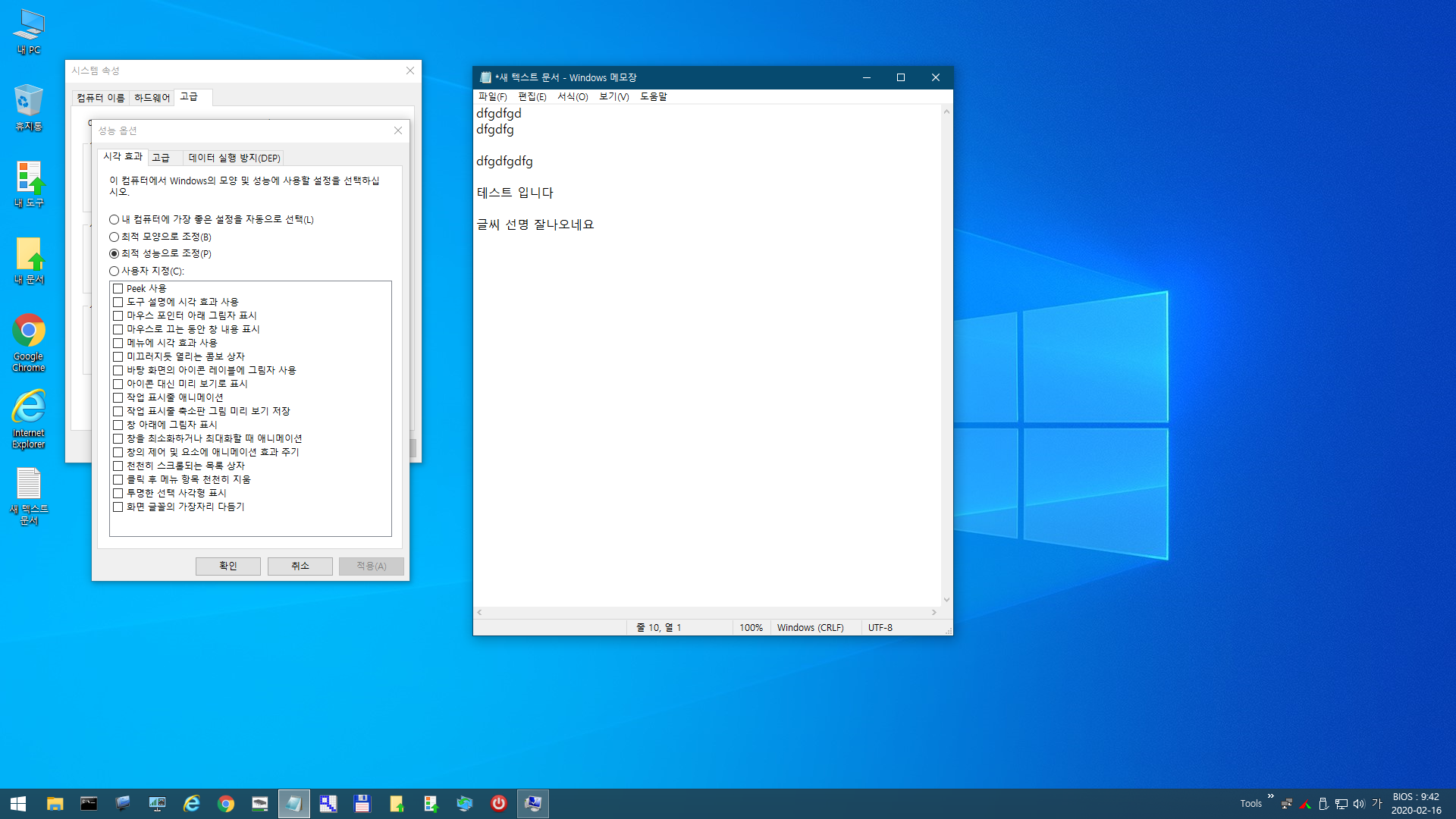1456x819 pixels.
Task: Click the blue floppy disk taskbar icon
Action: pyautogui.click(x=362, y=803)
